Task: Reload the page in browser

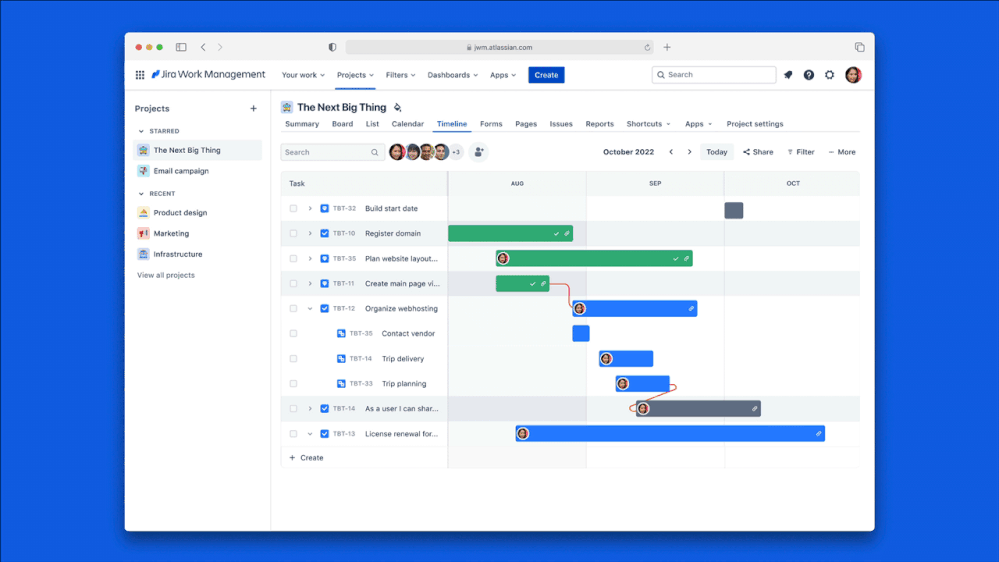Action: (x=647, y=47)
